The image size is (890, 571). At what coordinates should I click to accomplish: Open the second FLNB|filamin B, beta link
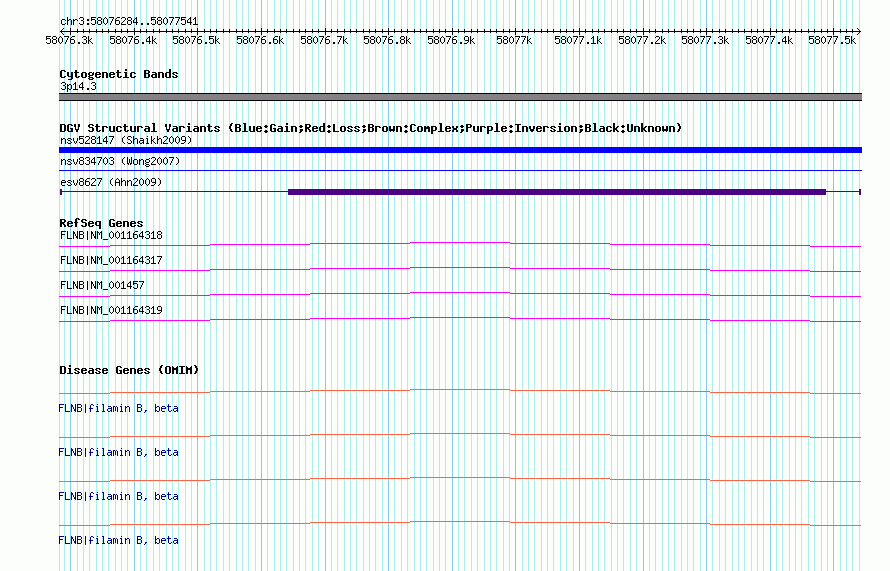click(118, 452)
